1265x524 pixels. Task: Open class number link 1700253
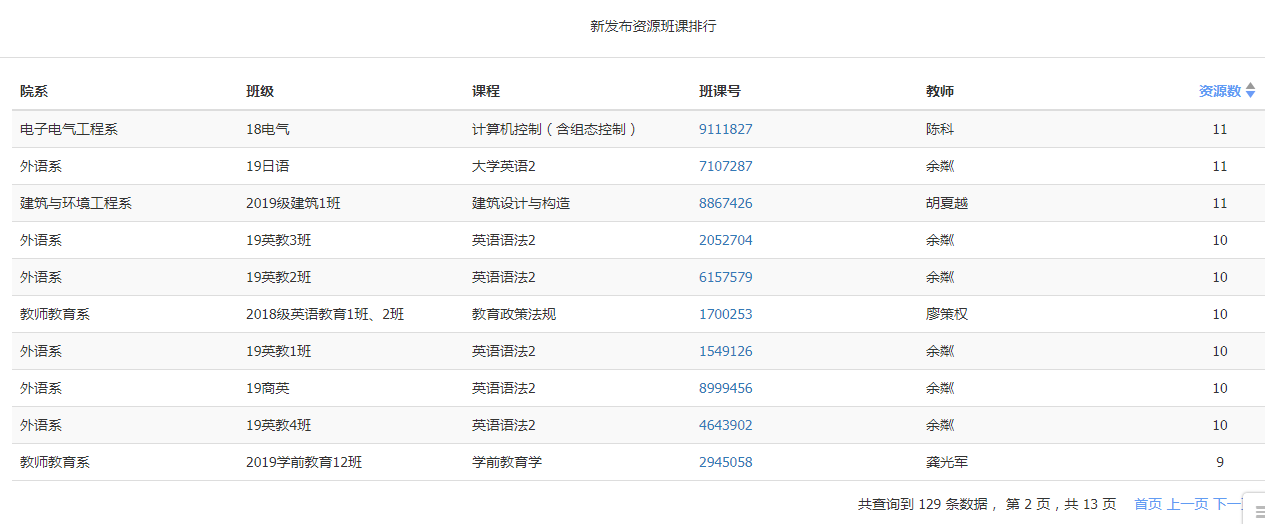(x=726, y=314)
